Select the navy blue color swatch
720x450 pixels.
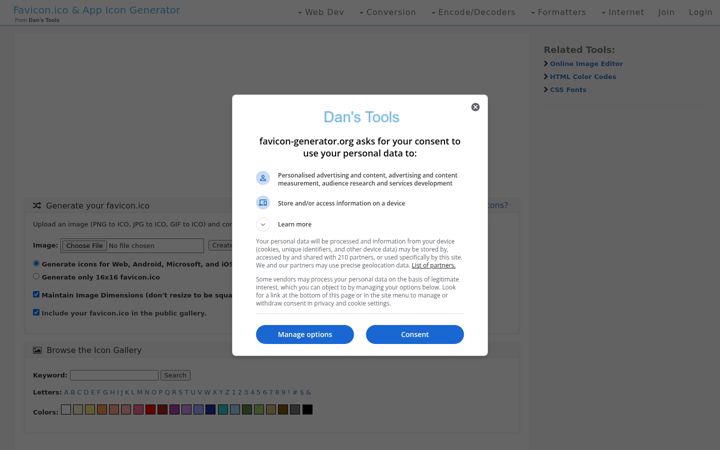coord(211,409)
